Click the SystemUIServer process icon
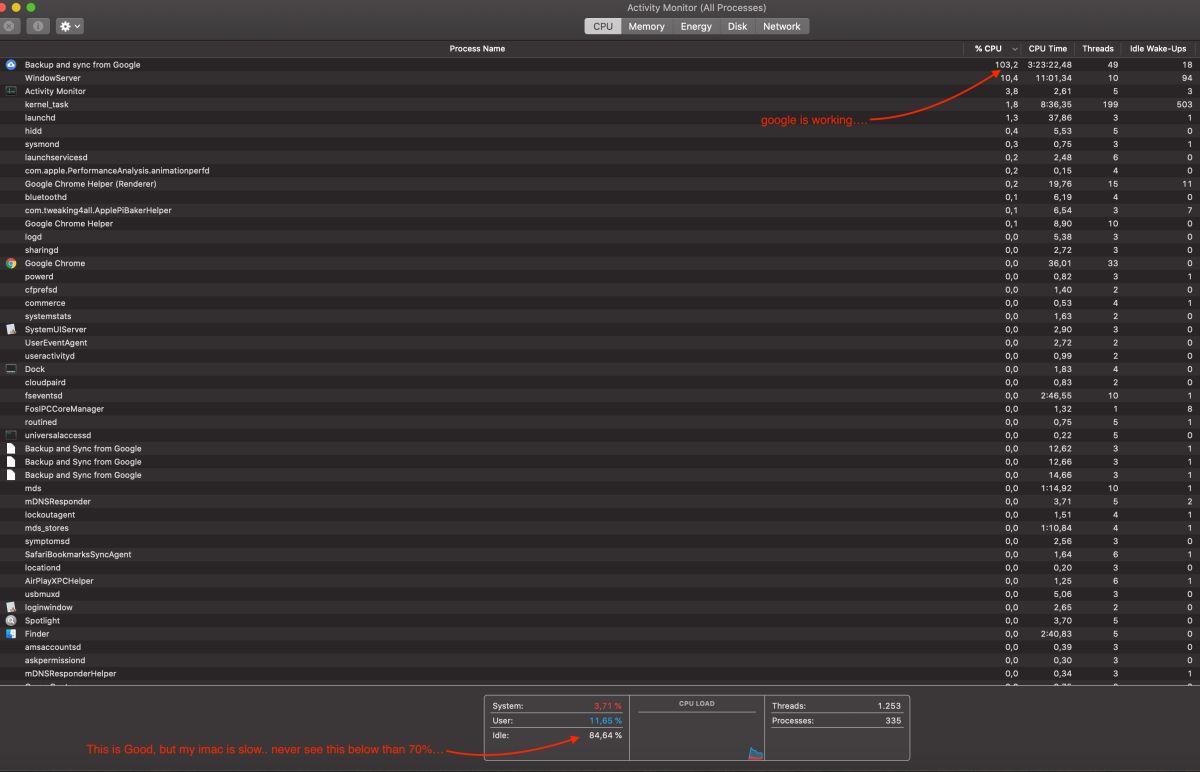This screenshot has width=1200, height=772. (x=11, y=330)
